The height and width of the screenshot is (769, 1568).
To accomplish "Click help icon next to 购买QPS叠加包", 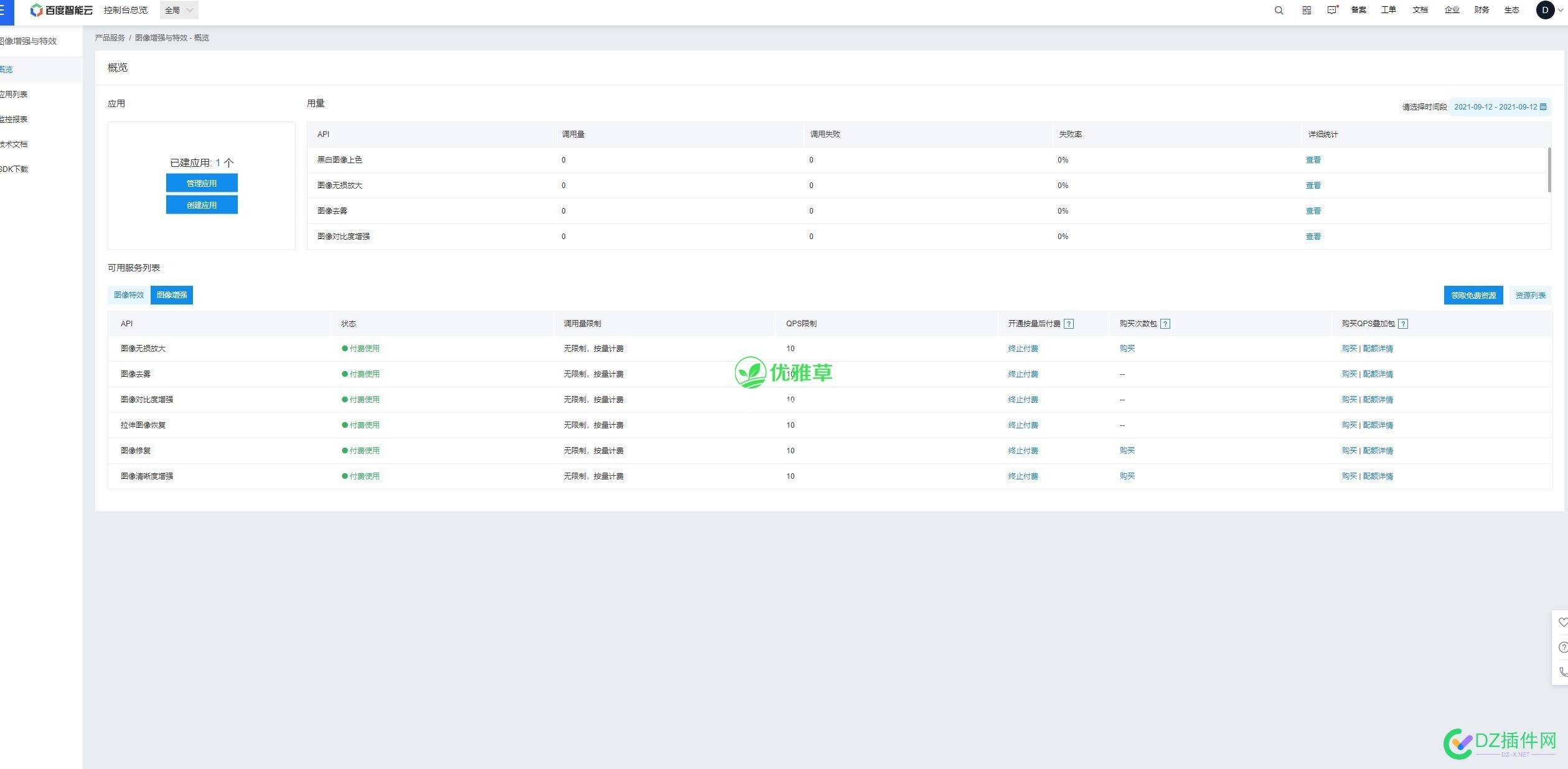I will (x=1403, y=324).
